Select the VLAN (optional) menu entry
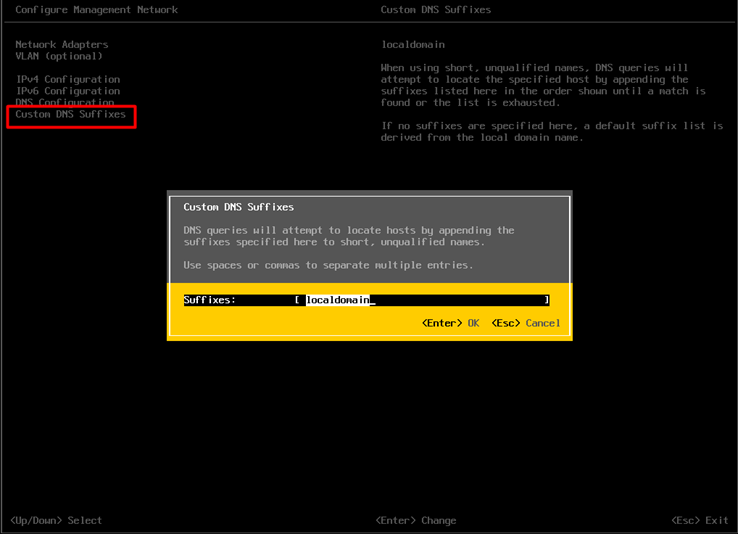Image resolution: width=738 pixels, height=534 pixels. click(59, 56)
